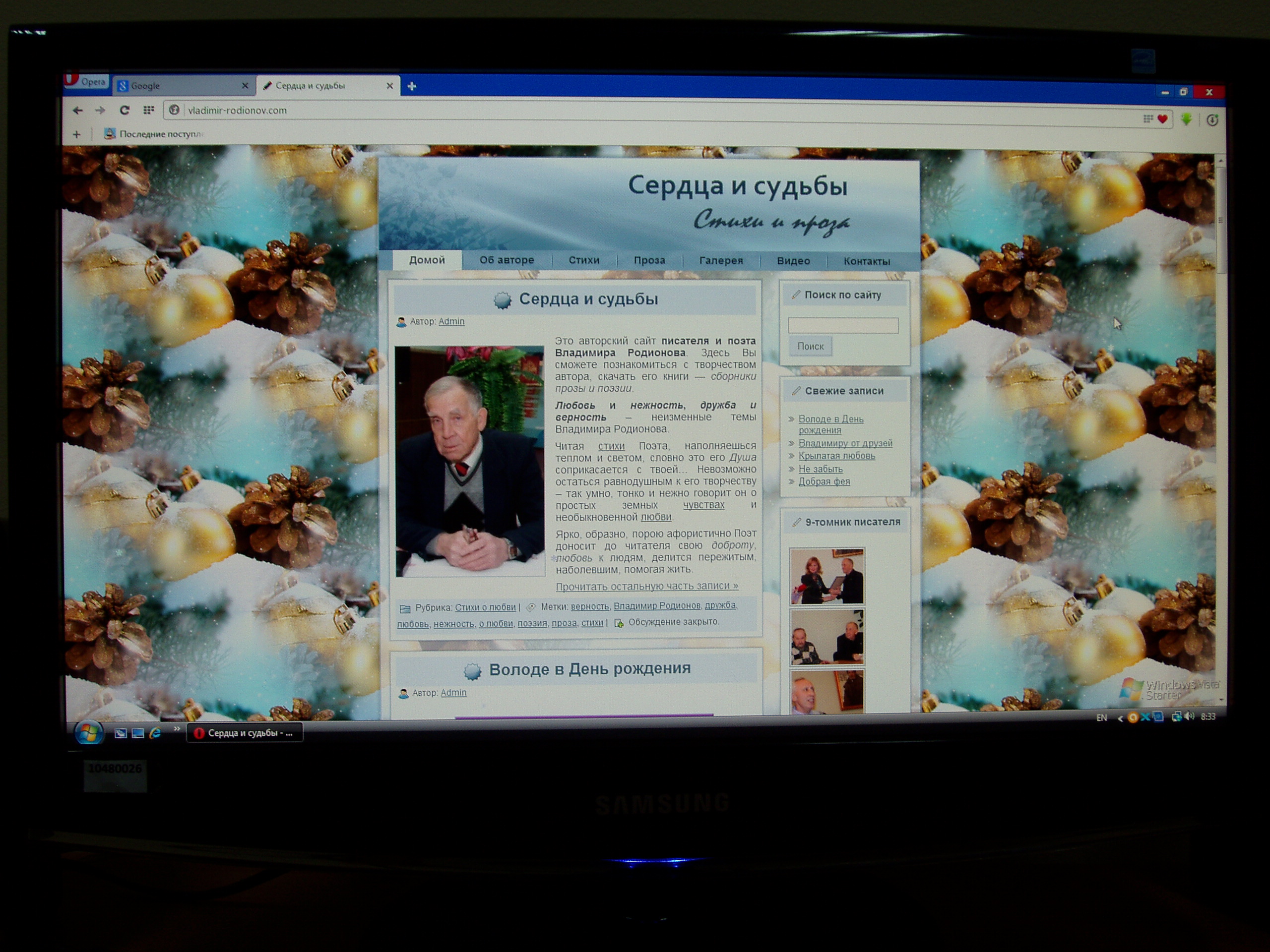Click the Поиск search button
Image resolution: width=1270 pixels, height=952 pixels.
point(810,347)
